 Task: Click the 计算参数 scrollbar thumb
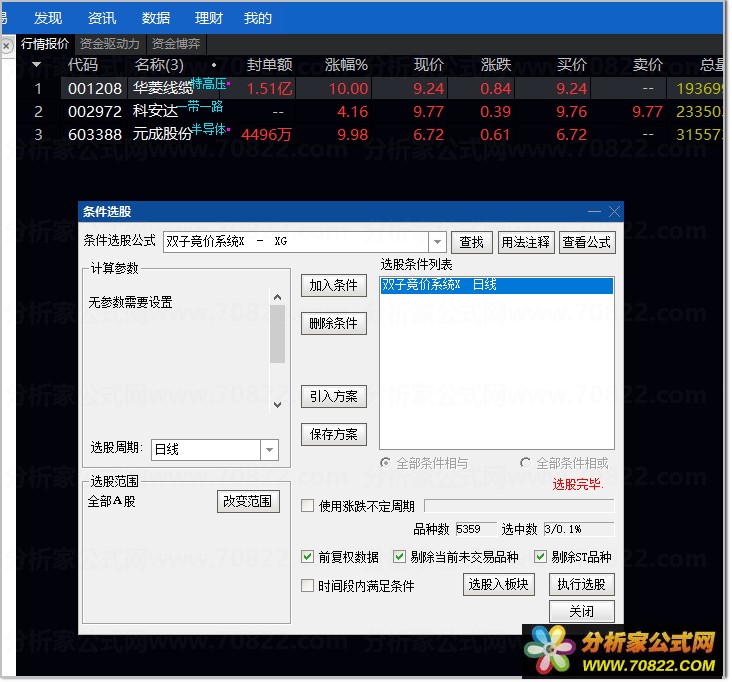coord(277,334)
